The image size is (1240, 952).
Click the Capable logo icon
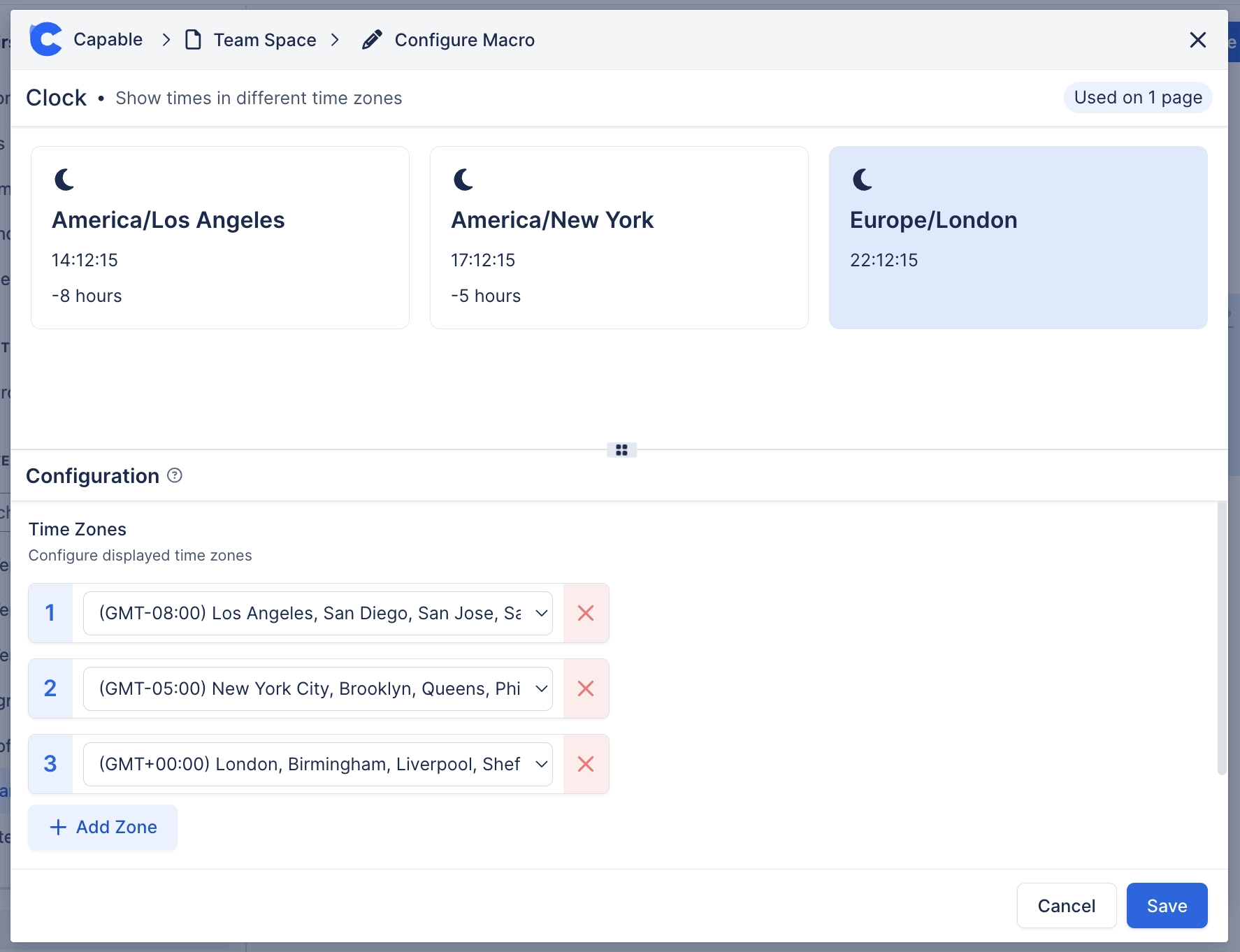(45, 39)
